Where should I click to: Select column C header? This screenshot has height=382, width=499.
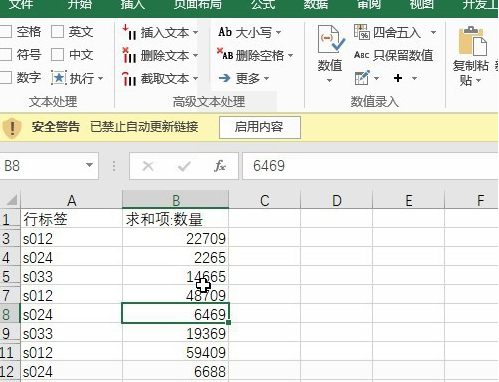click(x=265, y=200)
